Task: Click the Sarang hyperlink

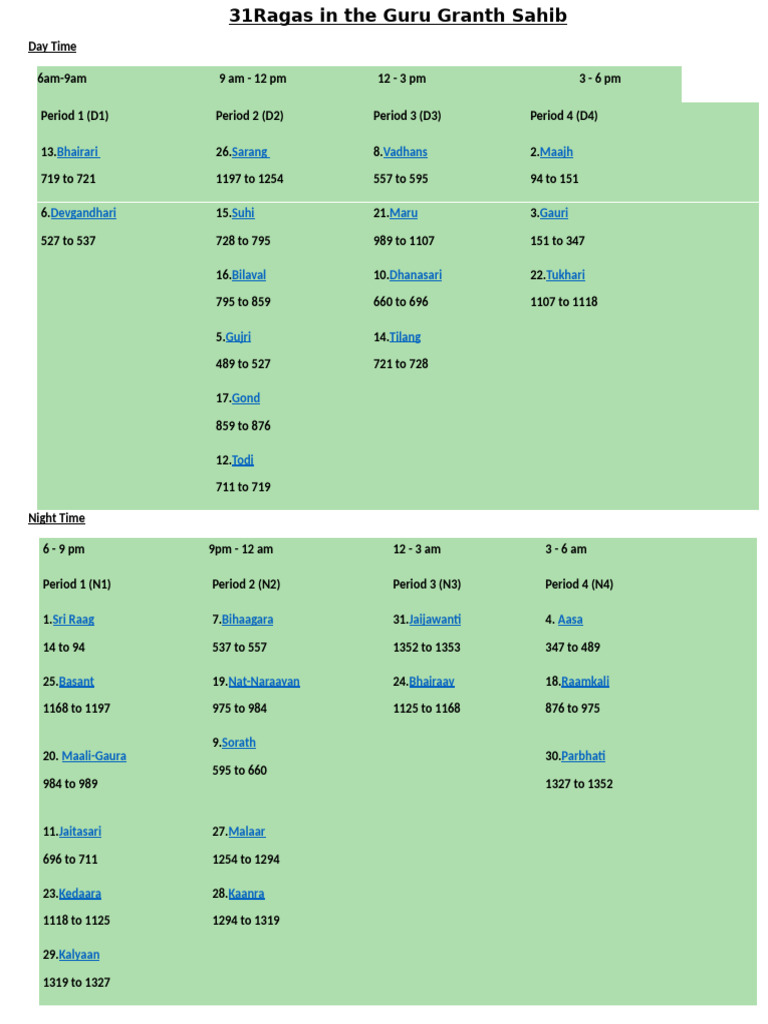Action: 250,152
